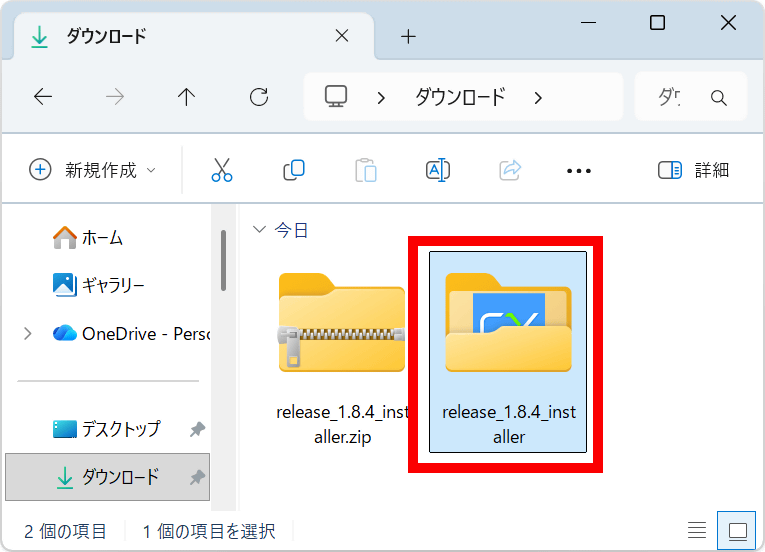Toggle the 詳細 details pane
Image resolution: width=765 pixels, height=552 pixels.
coord(693,170)
